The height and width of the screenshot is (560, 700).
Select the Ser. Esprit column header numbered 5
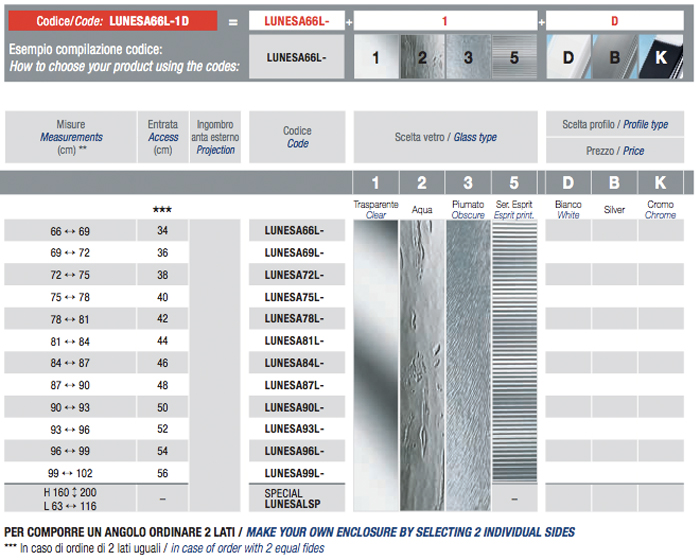(514, 183)
